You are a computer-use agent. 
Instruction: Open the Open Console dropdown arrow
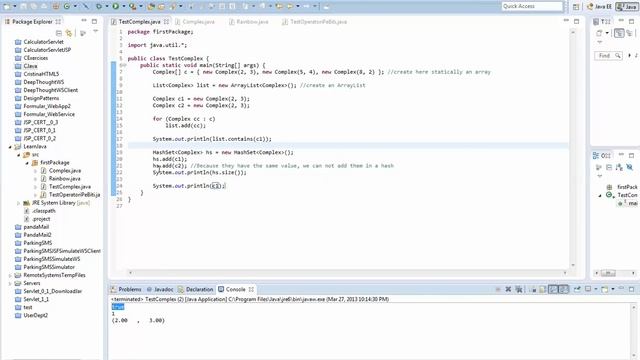pos(613,289)
